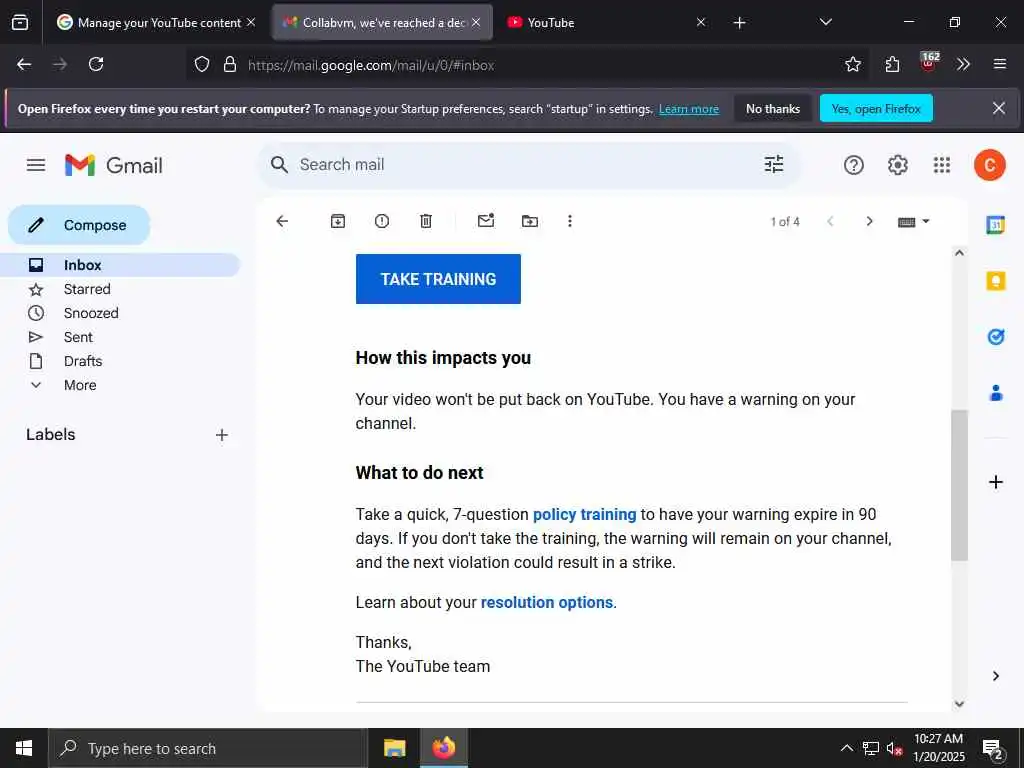Bookmark this page star icon
1024x768 pixels.
point(852,64)
